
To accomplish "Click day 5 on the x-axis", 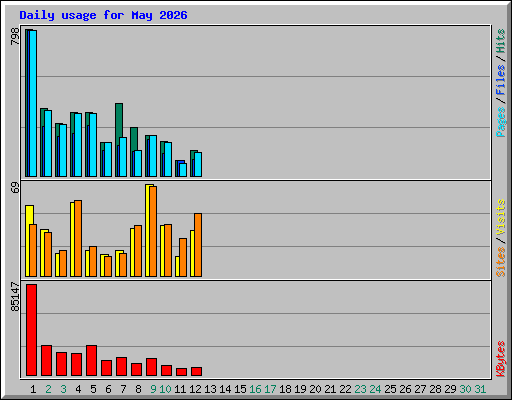I will coord(93,389).
